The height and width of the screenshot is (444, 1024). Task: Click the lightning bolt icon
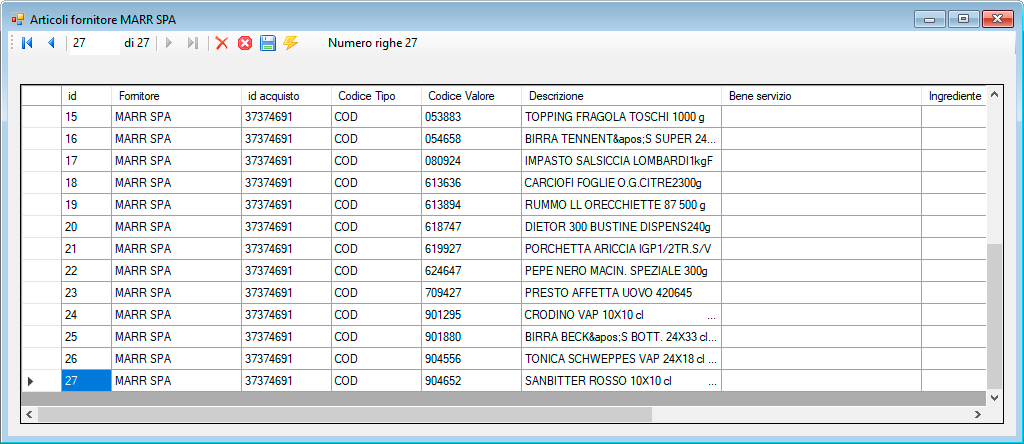click(x=291, y=43)
